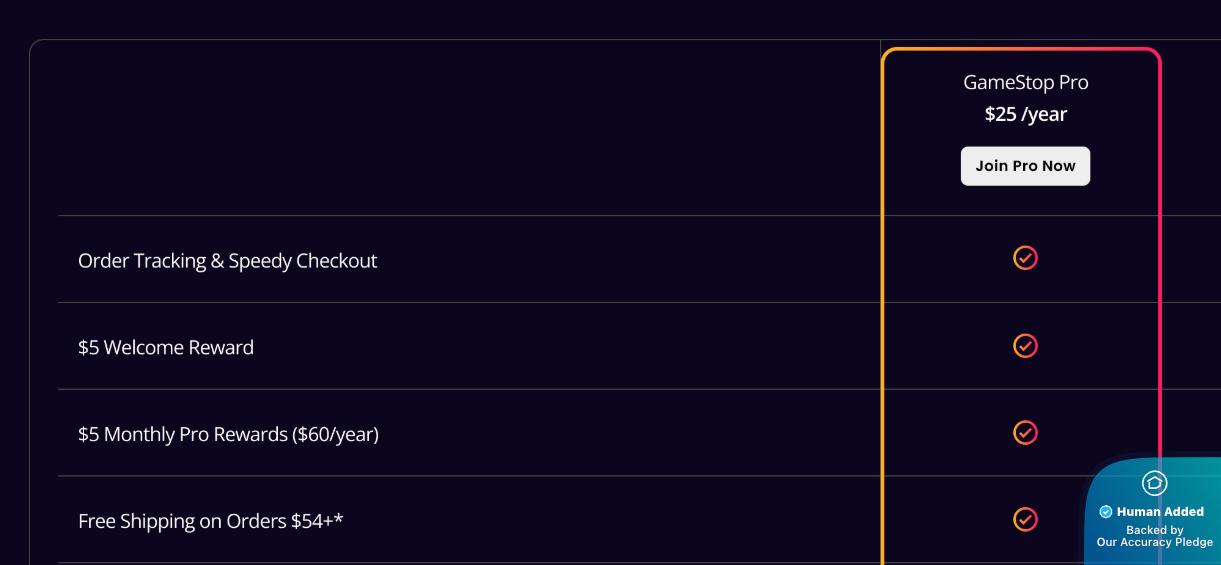
Task: Click the Backed by text in the badge
Action: [x=1155, y=530]
